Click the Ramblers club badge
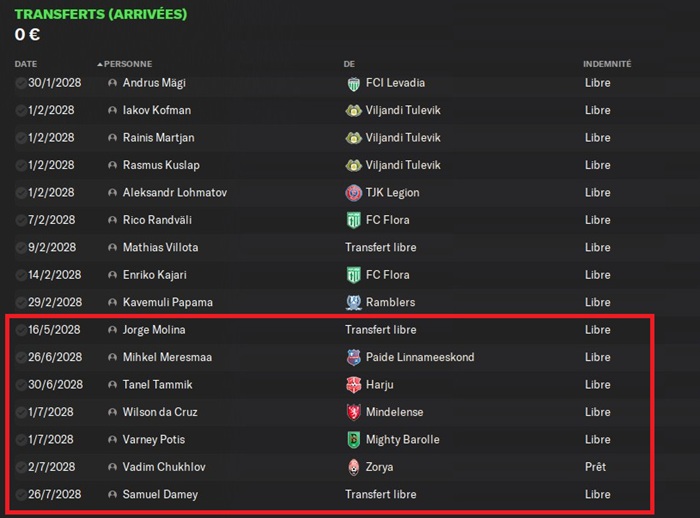Screen dimensions: 700x518 (x=352, y=302)
